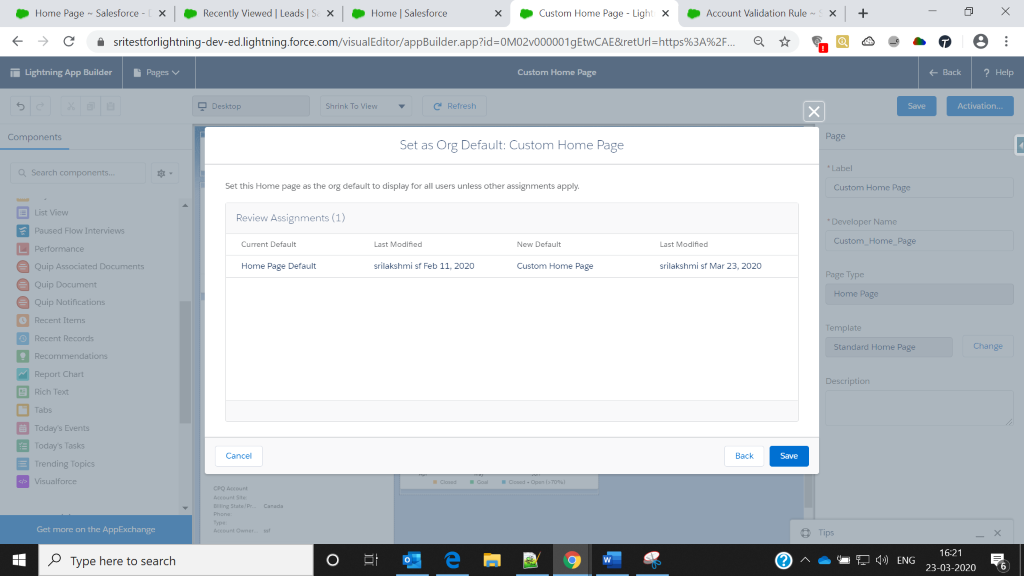Open the Custom Home Page link
Image resolution: width=1024 pixels, height=576 pixels.
pos(554,266)
